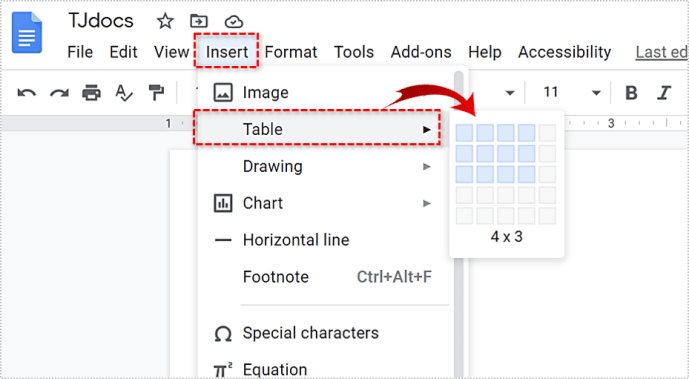Redo the last action

click(x=59, y=93)
